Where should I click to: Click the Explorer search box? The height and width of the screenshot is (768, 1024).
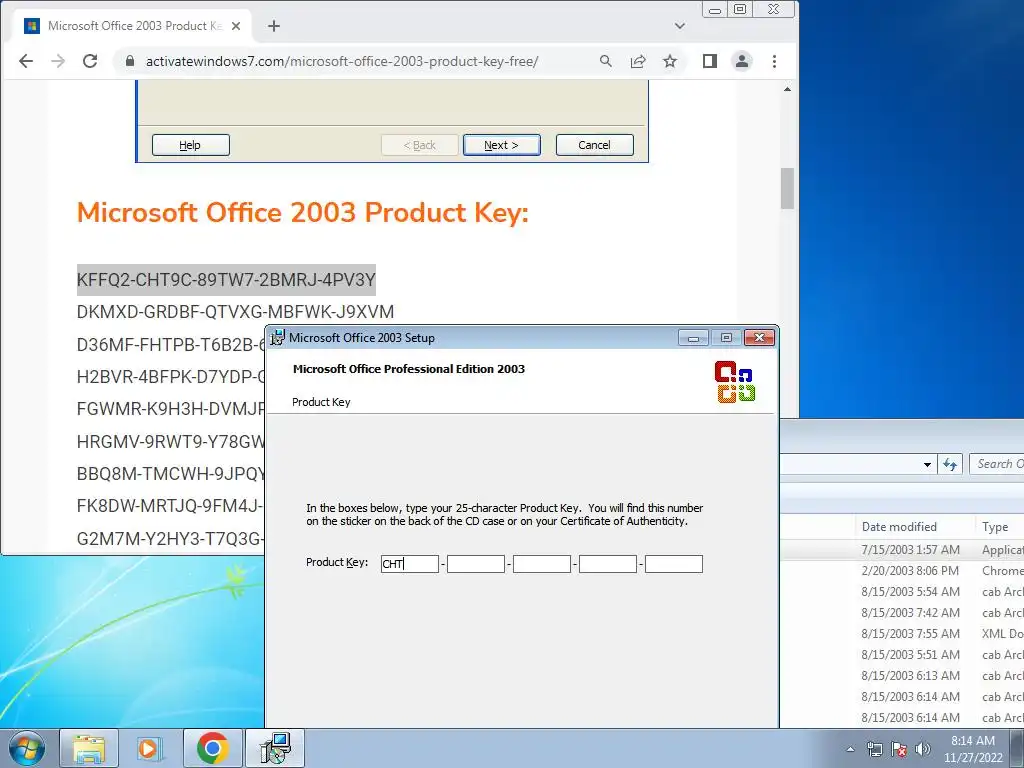[x=997, y=464]
